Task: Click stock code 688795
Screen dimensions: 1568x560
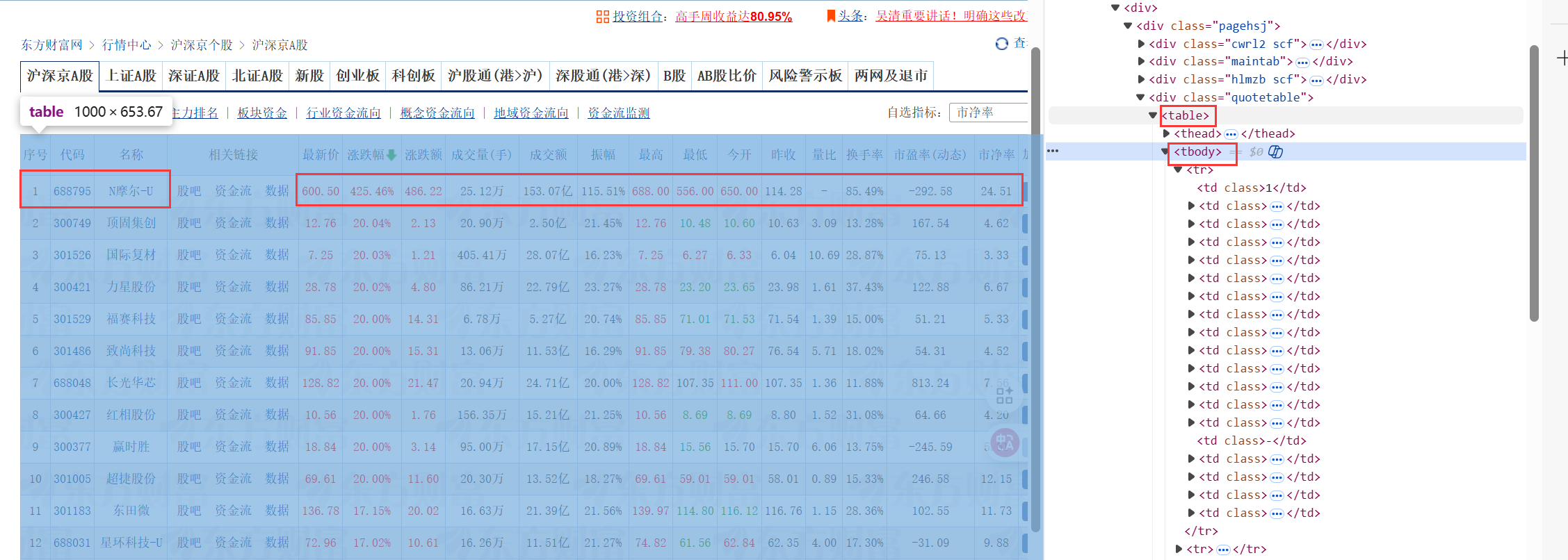Action: pyautogui.click(x=72, y=191)
